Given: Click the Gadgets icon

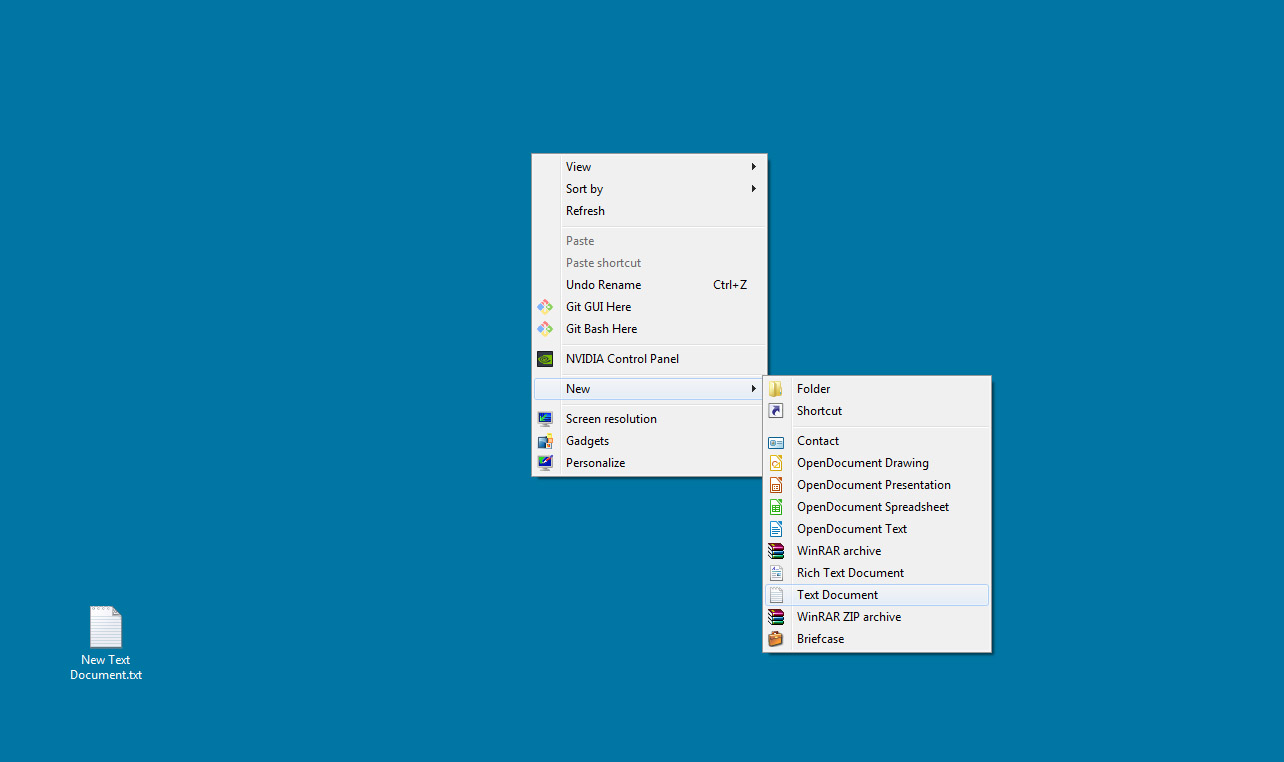Looking at the screenshot, I should click(x=545, y=441).
